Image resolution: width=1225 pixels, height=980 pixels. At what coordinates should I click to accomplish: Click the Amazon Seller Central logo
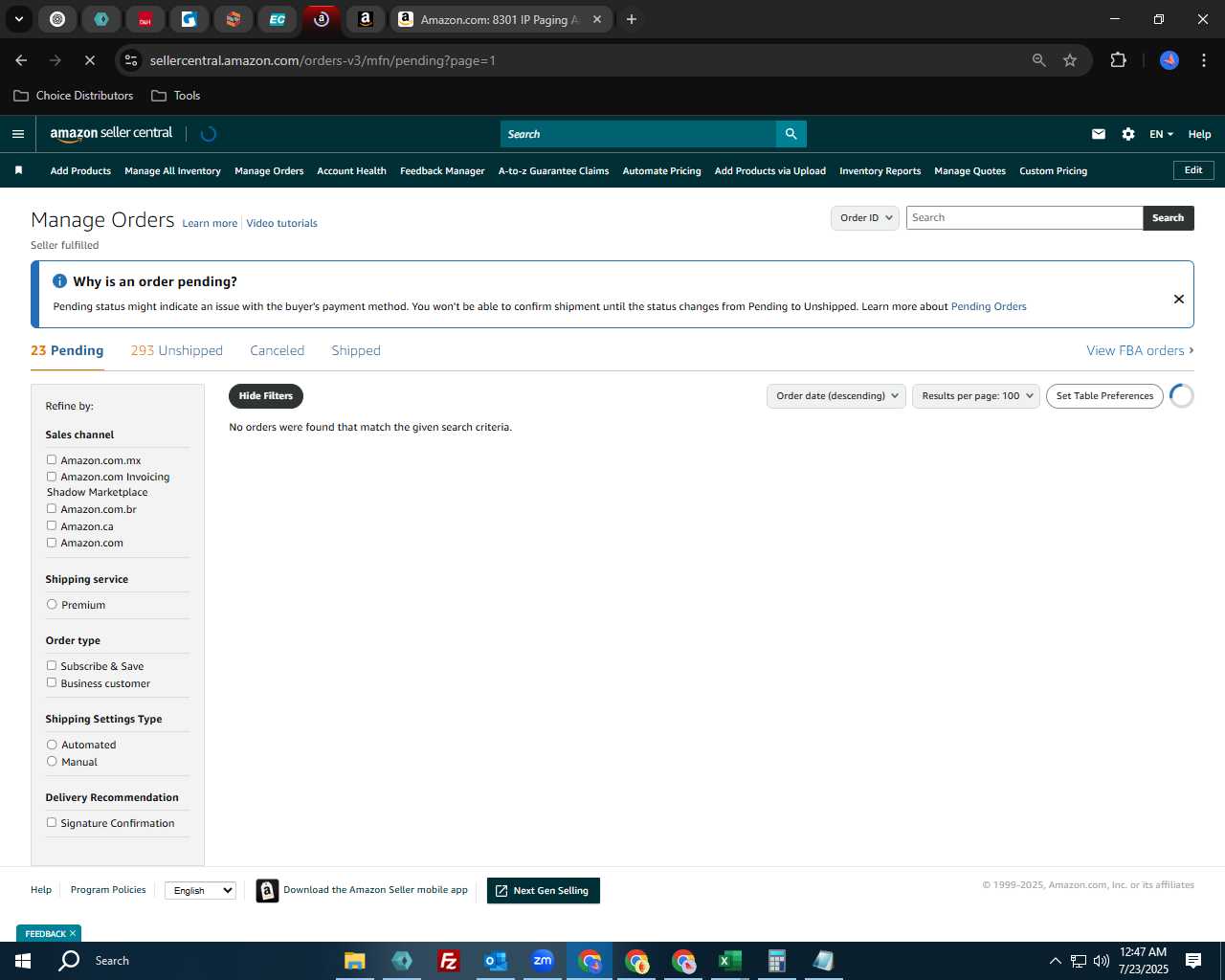click(111, 134)
